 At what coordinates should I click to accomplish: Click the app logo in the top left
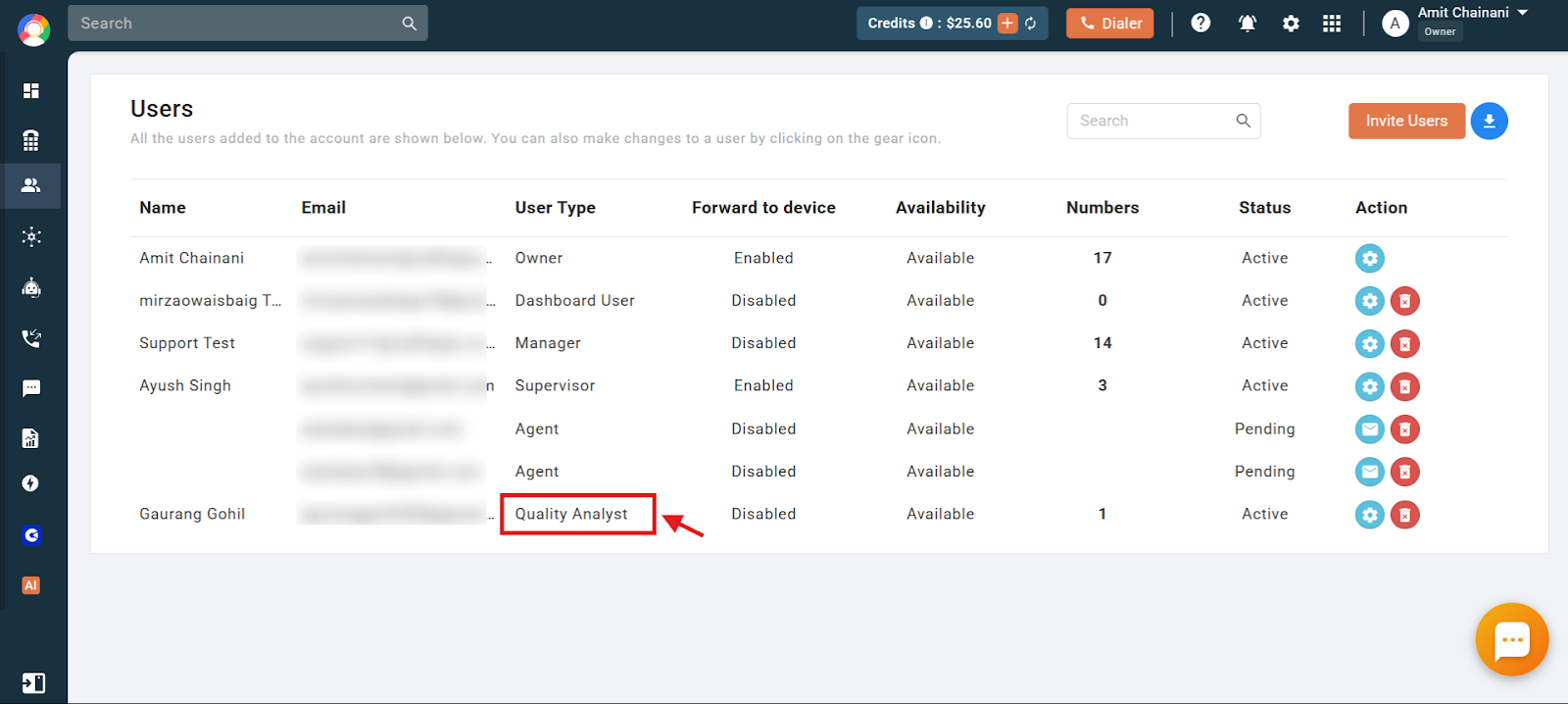pyautogui.click(x=33, y=29)
